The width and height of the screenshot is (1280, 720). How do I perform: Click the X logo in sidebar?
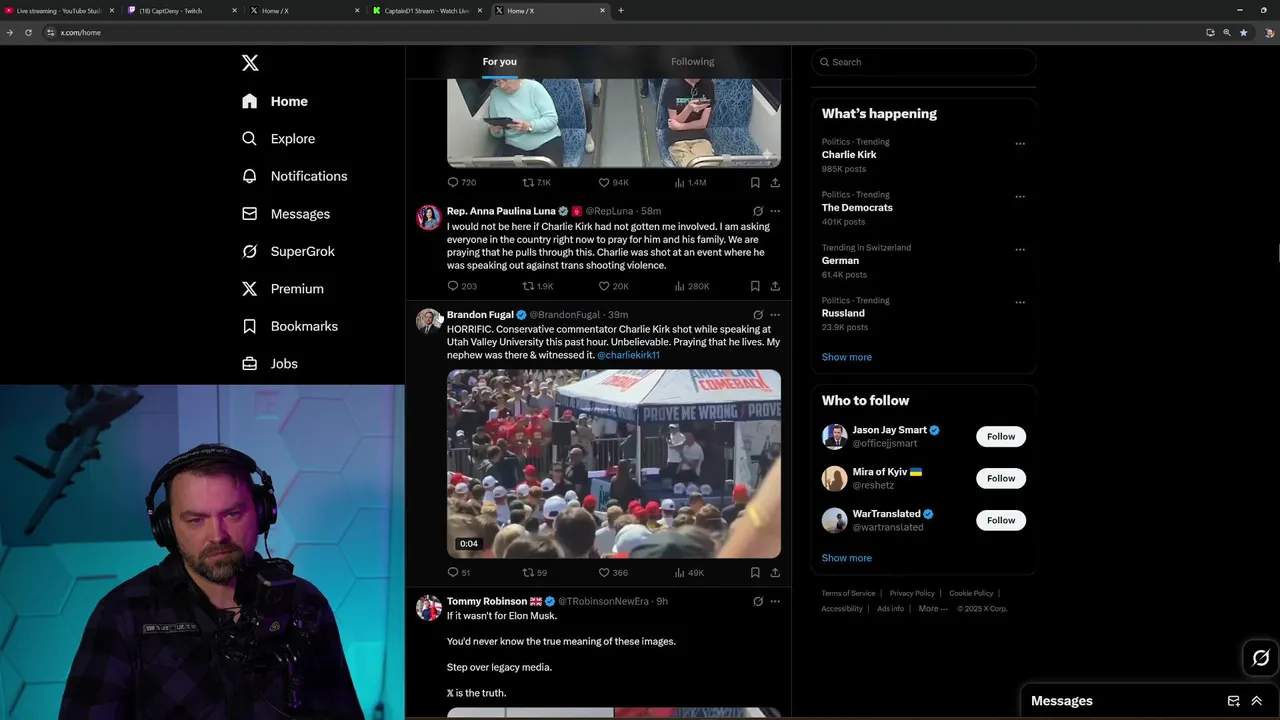250,63
